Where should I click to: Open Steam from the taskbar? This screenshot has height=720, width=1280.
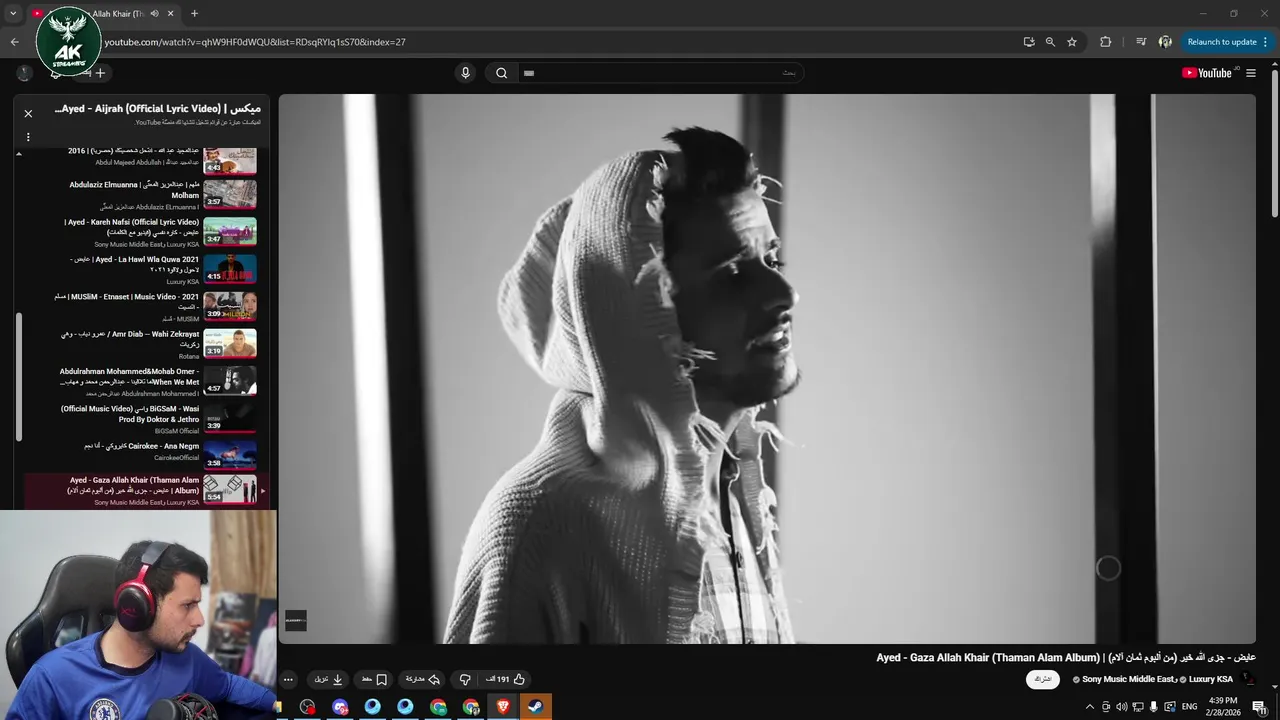pos(536,707)
